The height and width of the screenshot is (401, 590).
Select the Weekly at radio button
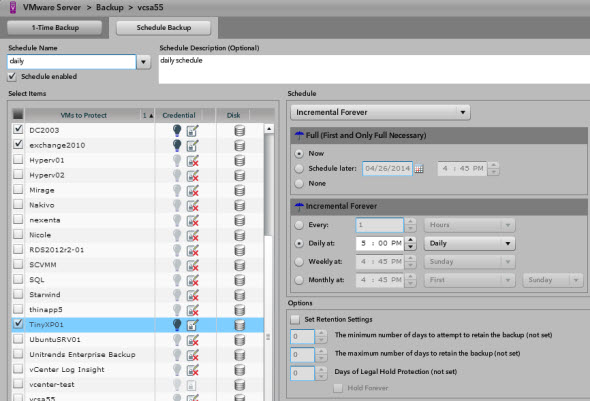coord(299,261)
